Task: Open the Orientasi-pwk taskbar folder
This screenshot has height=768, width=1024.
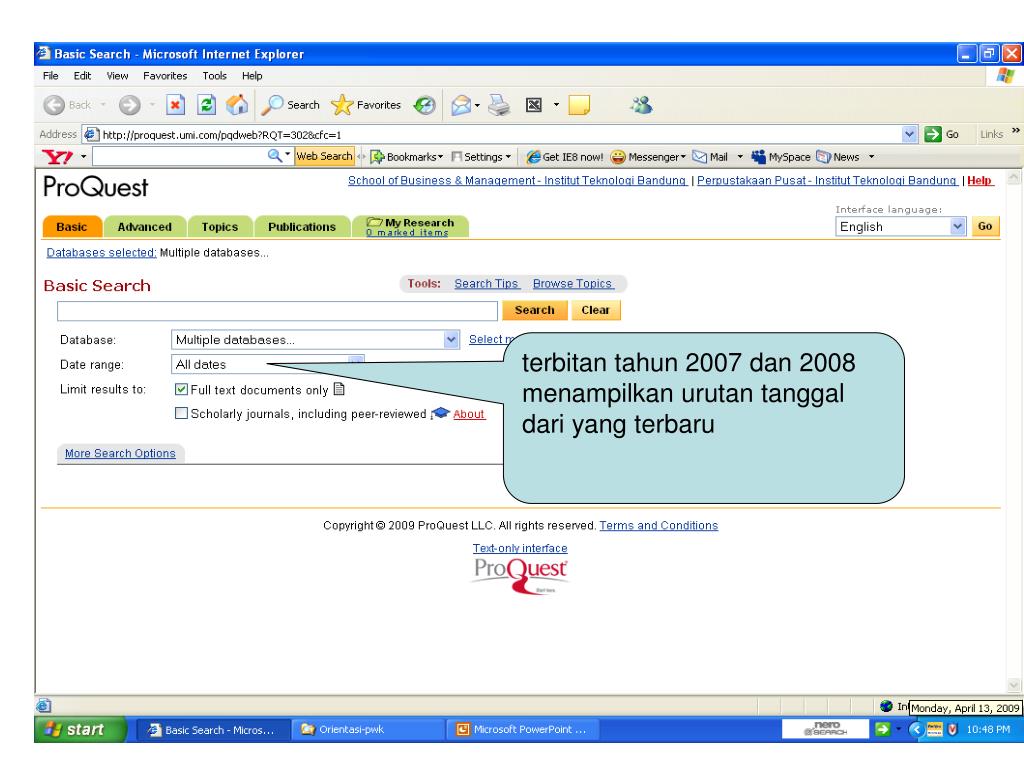Action: coord(367,729)
